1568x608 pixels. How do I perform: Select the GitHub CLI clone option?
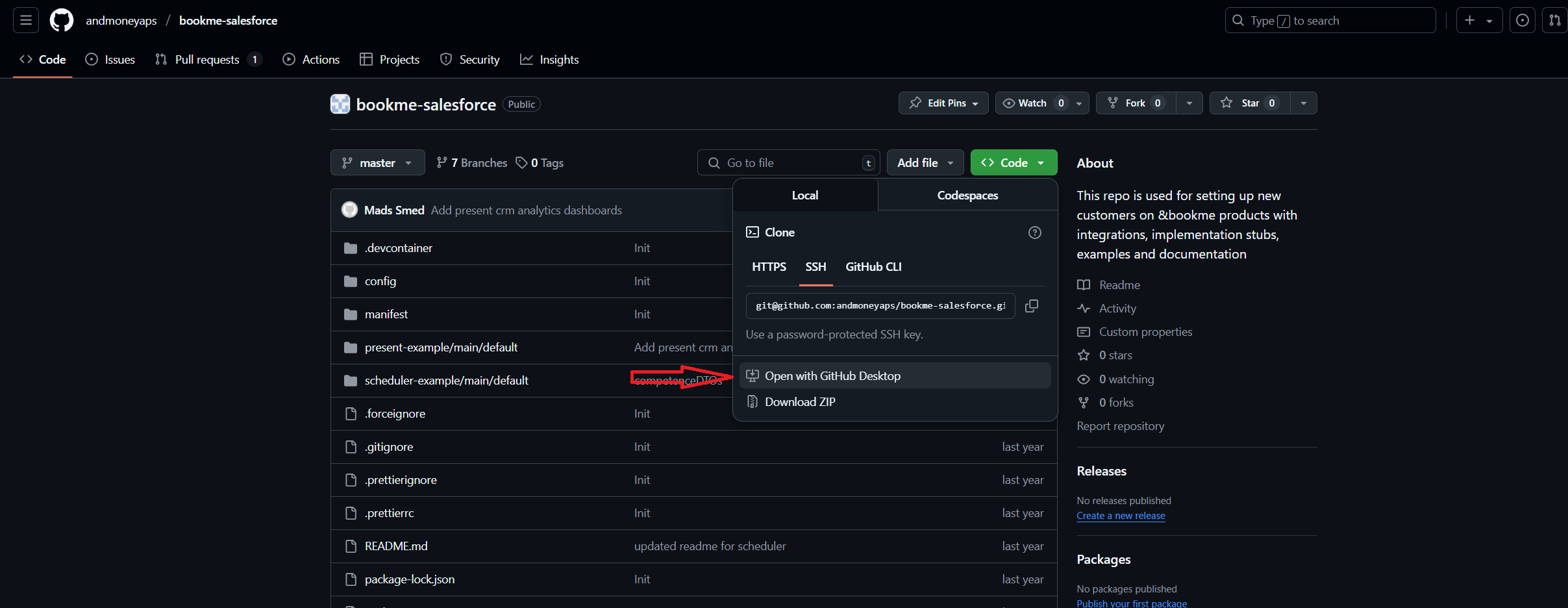[873, 266]
